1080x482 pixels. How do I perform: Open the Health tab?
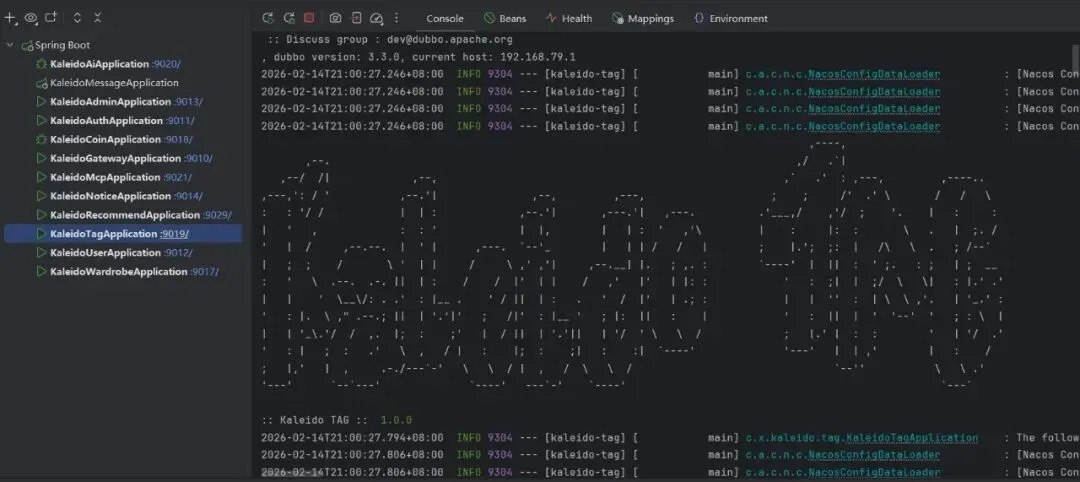pos(569,19)
